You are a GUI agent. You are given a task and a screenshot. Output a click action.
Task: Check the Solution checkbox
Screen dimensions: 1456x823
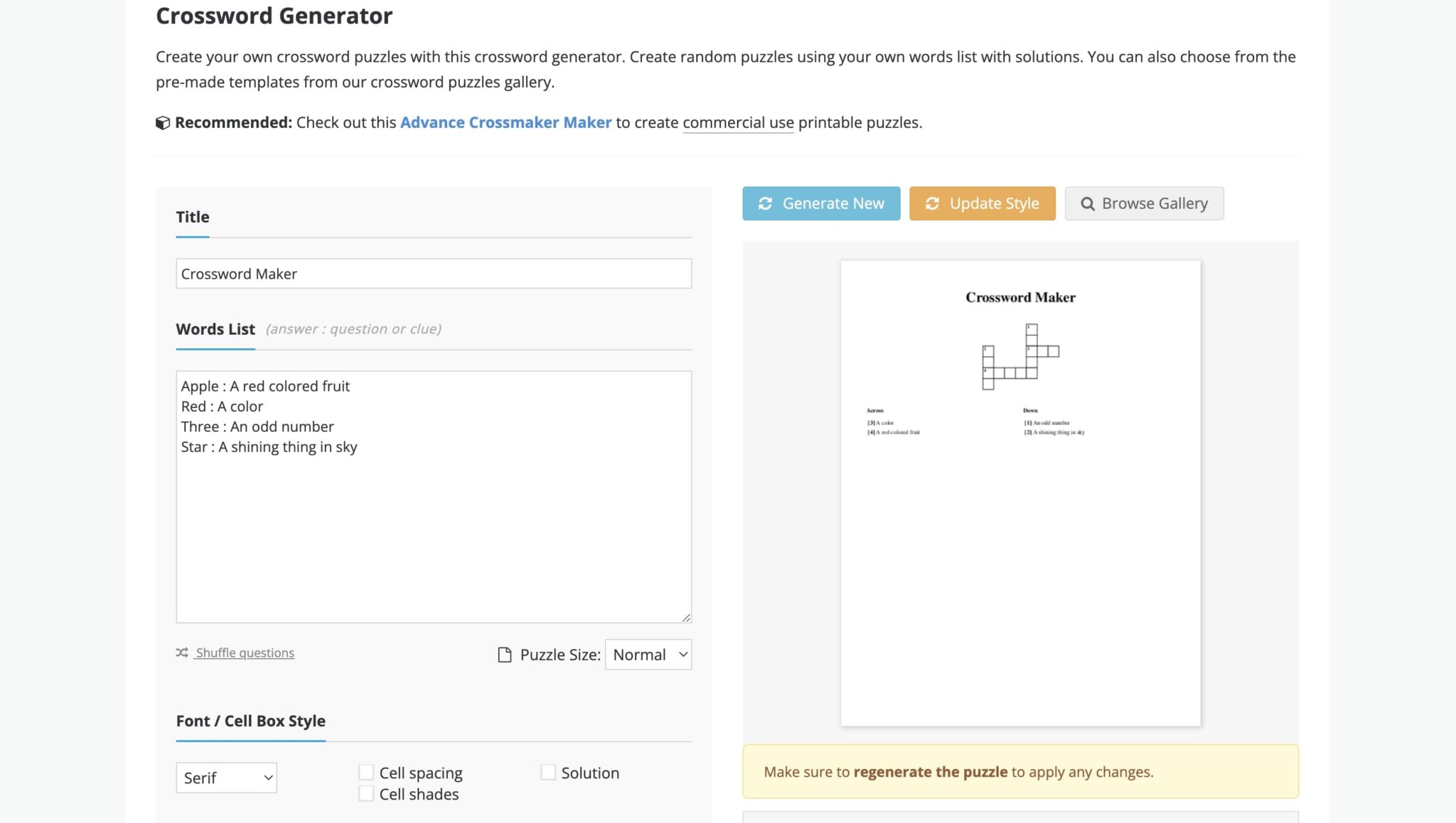[548, 773]
